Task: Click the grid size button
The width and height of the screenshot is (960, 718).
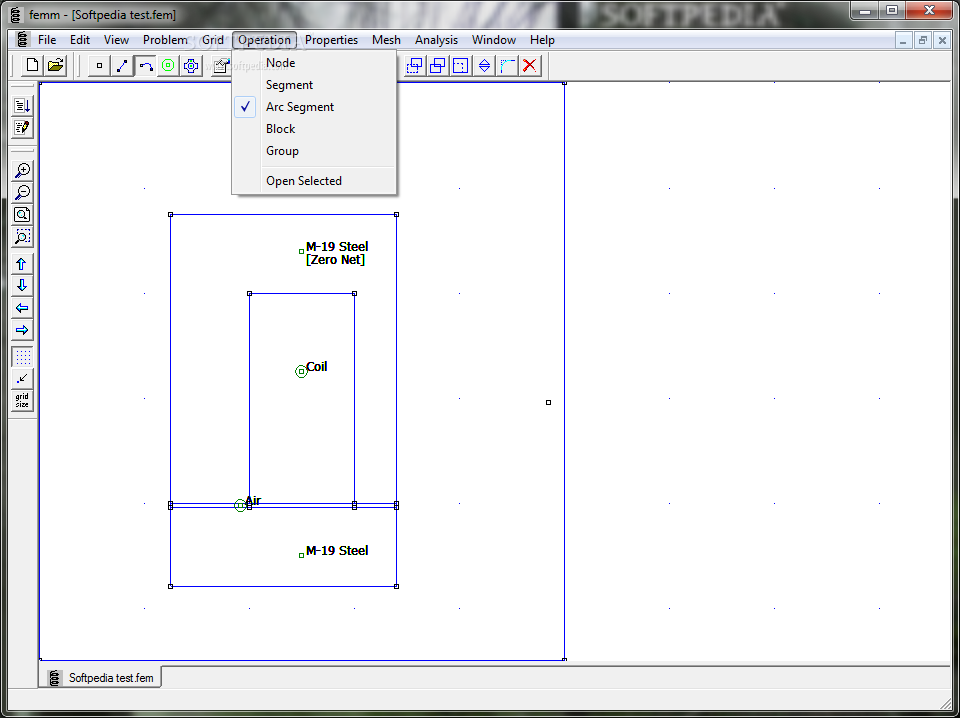Action: click(22, 401)
